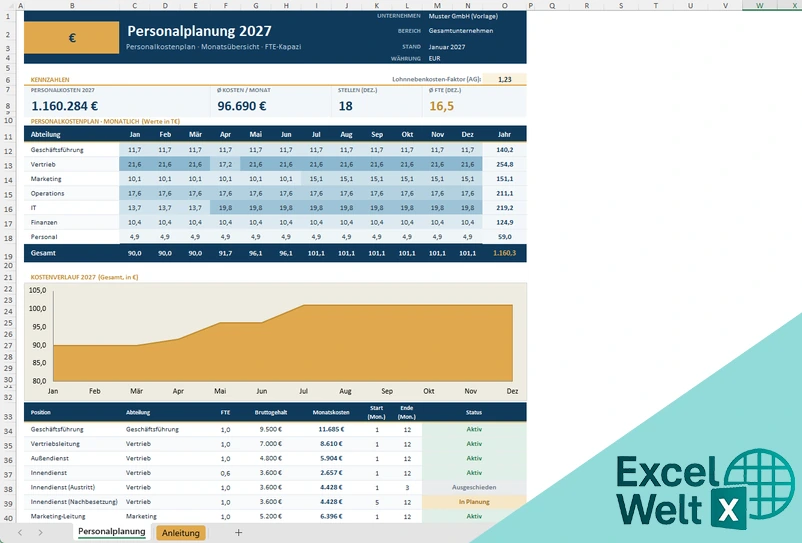Select the EUR currency cell
The image size is (802, 543).
coord(434,59)
